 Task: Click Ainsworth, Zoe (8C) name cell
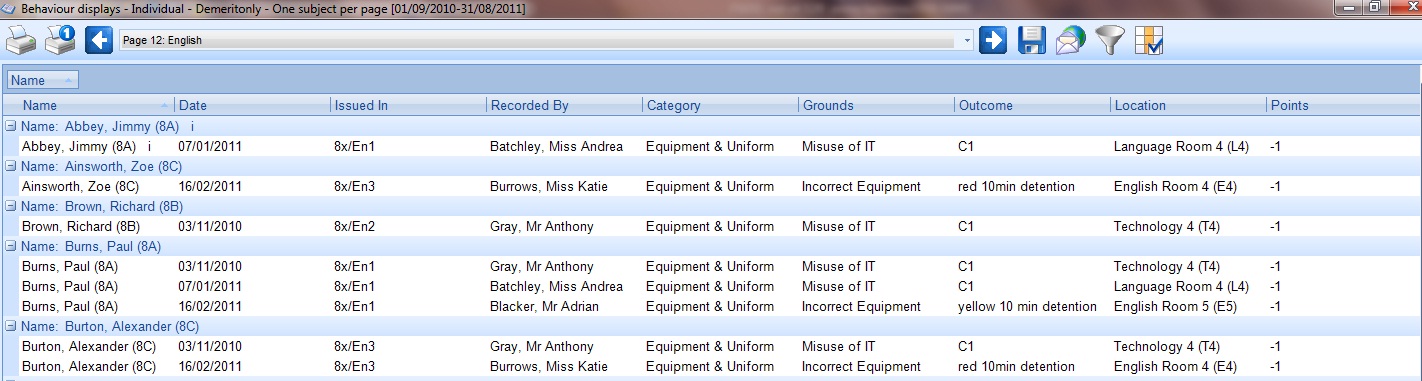pyautogui.click(x=81, y=187)
